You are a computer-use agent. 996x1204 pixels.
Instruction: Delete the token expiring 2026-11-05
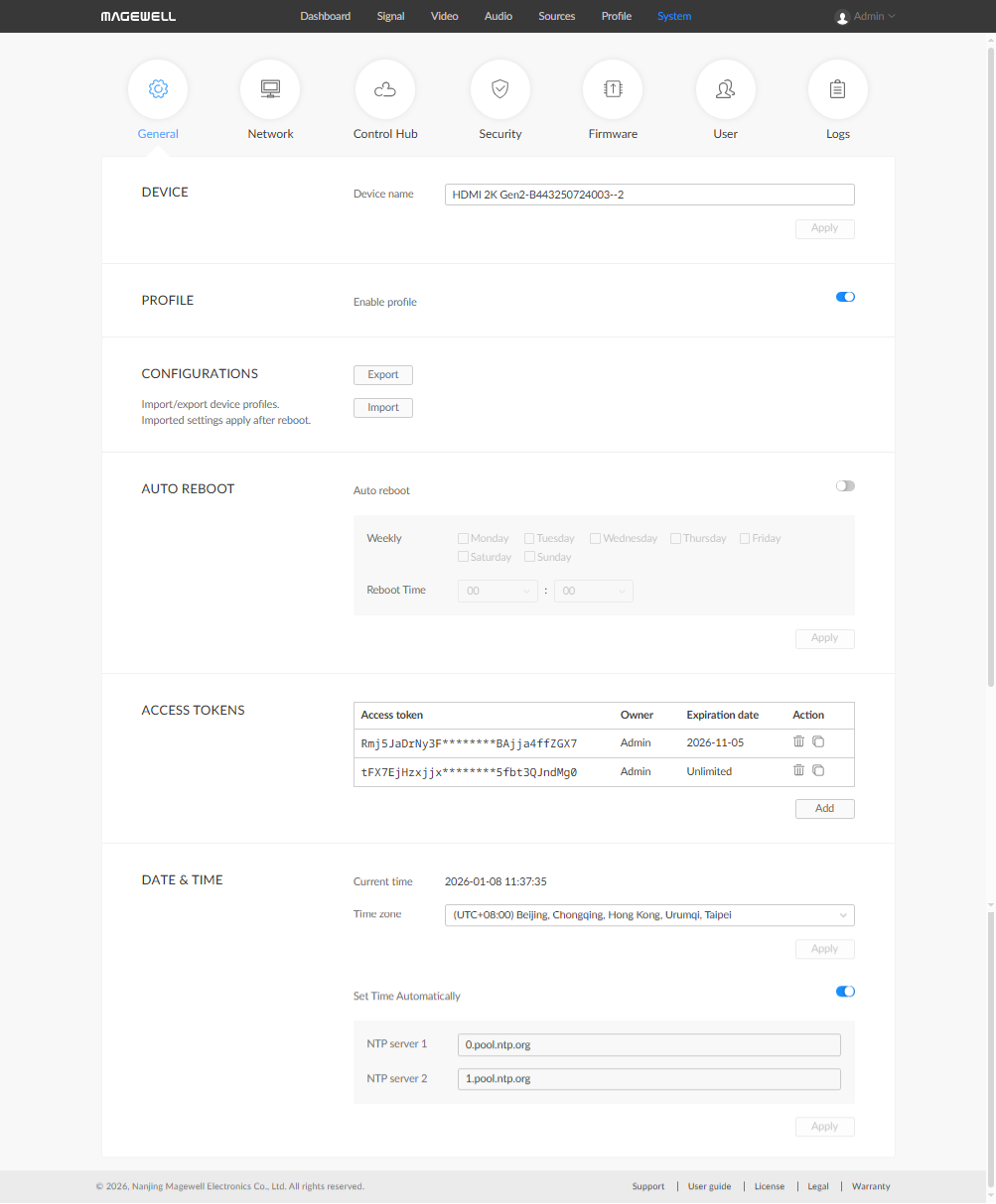[x=798, y=741]
